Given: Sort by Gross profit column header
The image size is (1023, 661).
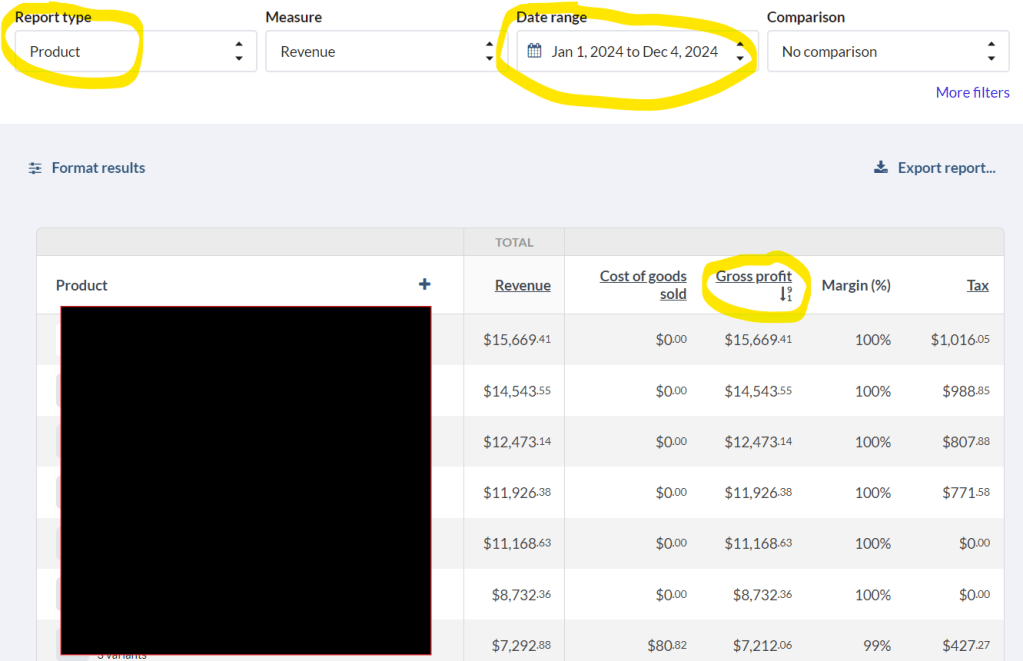Looking at the screenshot, I should [x=753, y=276].
